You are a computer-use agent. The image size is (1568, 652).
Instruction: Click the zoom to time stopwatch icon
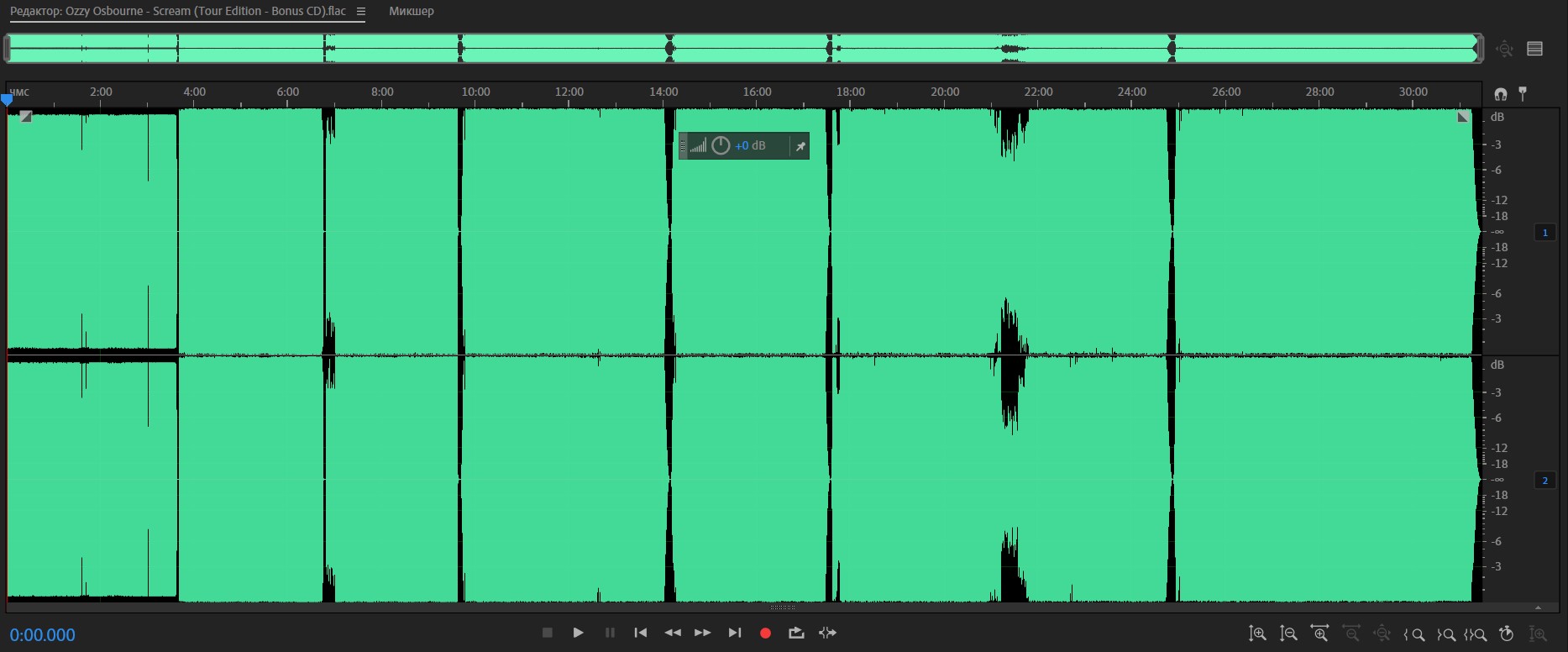click(1507, 634)
